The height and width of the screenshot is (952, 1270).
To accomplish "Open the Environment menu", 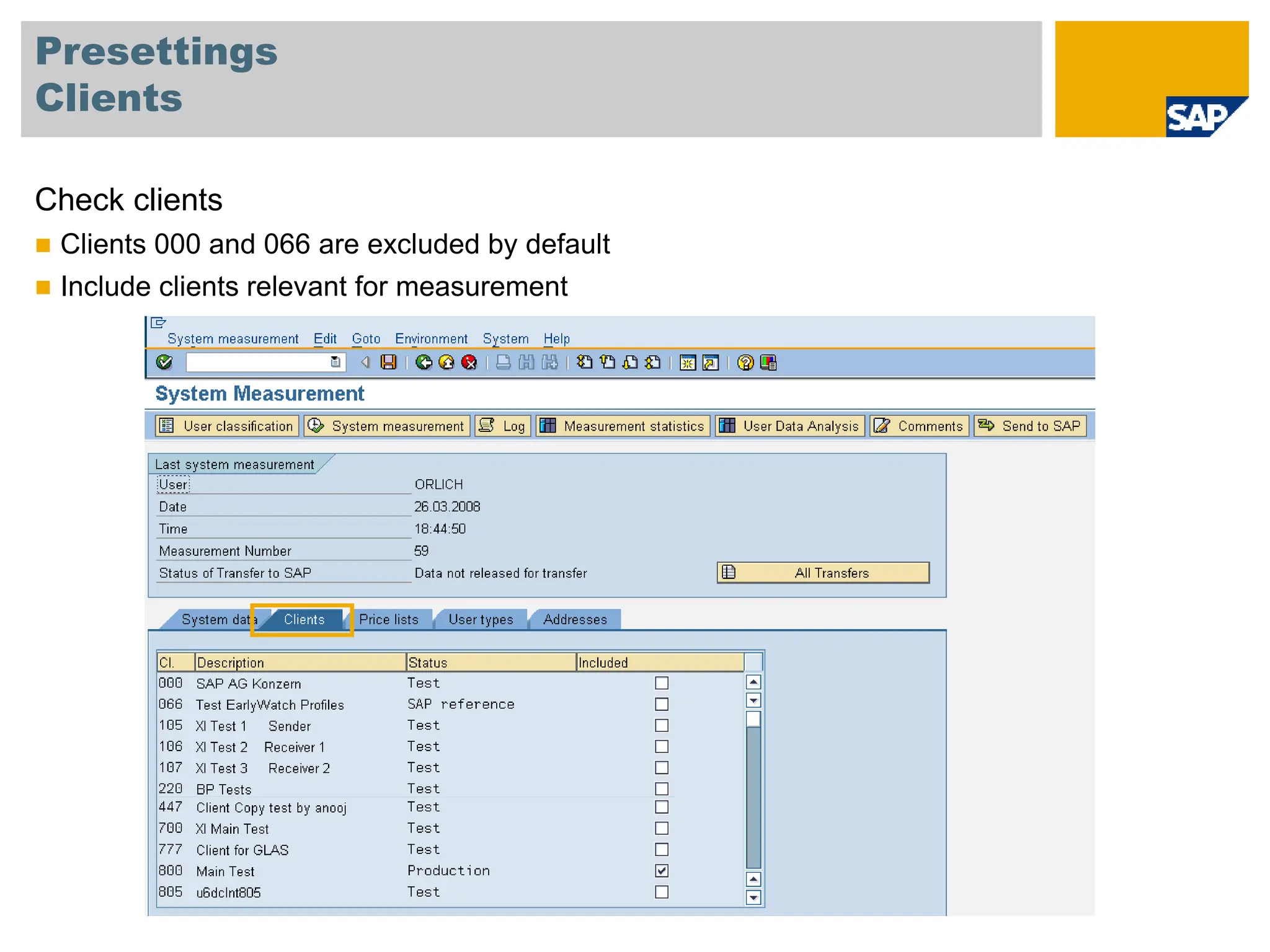I will 431,338.
